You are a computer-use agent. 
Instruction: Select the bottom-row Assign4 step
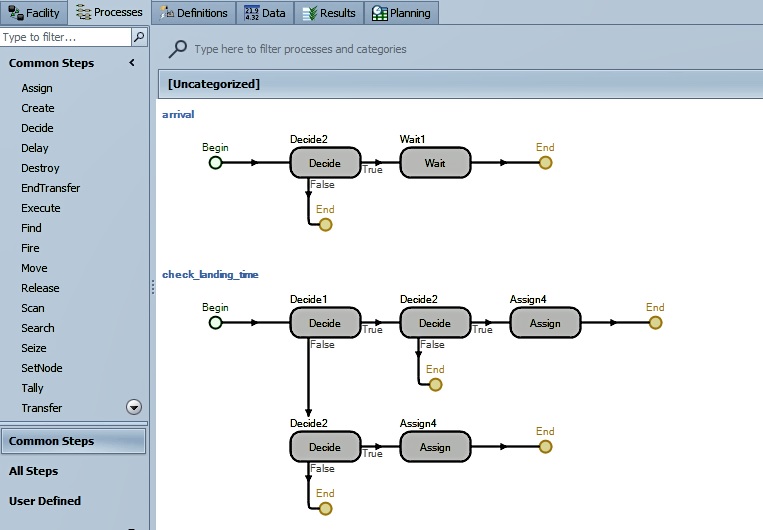click(435, 447)
